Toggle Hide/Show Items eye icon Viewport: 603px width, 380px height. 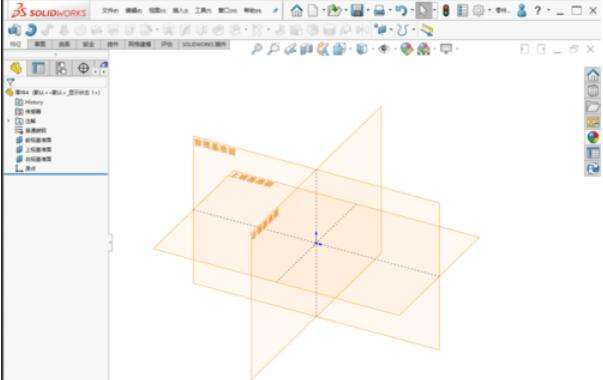point(383,49)
